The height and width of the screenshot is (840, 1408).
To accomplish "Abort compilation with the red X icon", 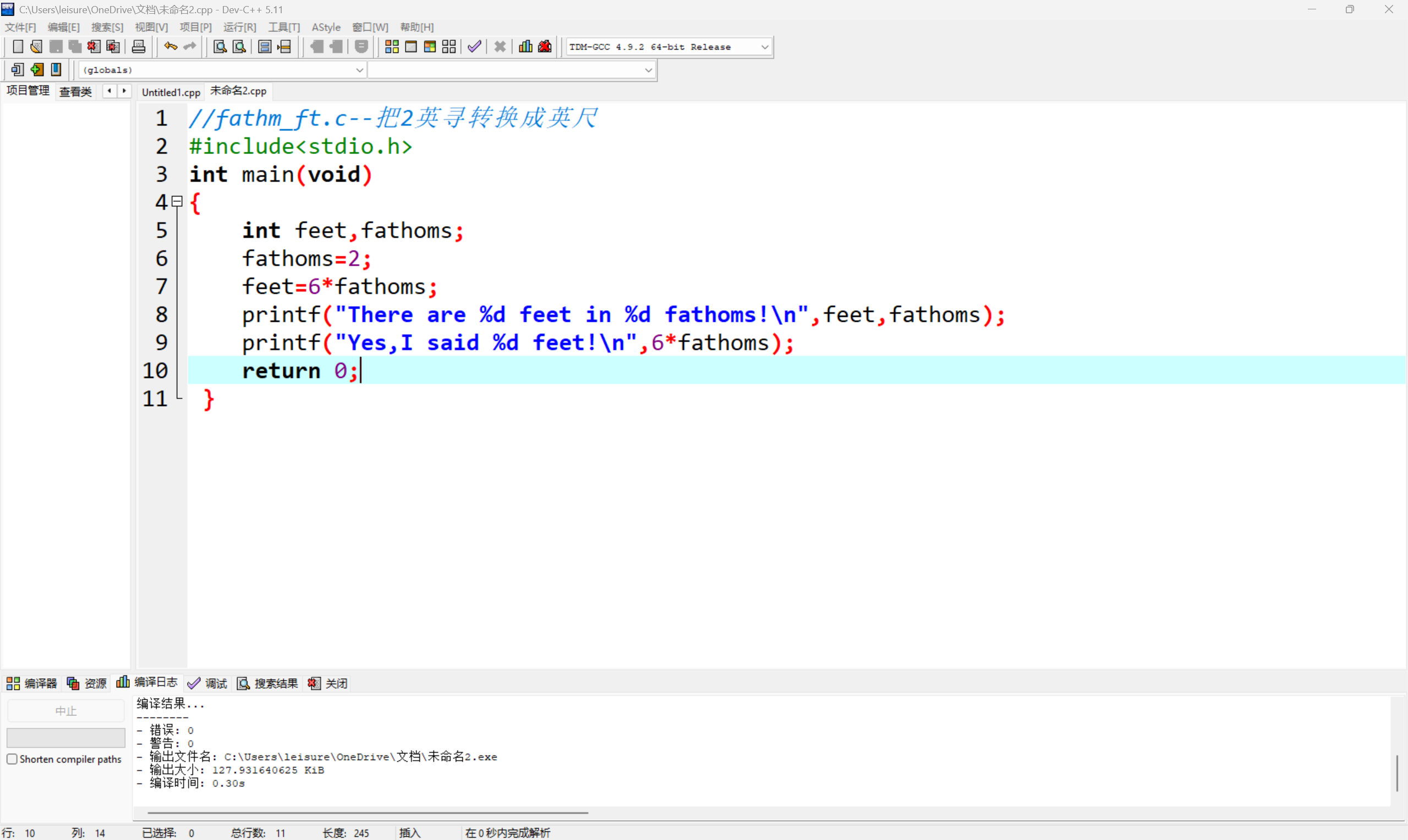I will (x=500, y=46).
